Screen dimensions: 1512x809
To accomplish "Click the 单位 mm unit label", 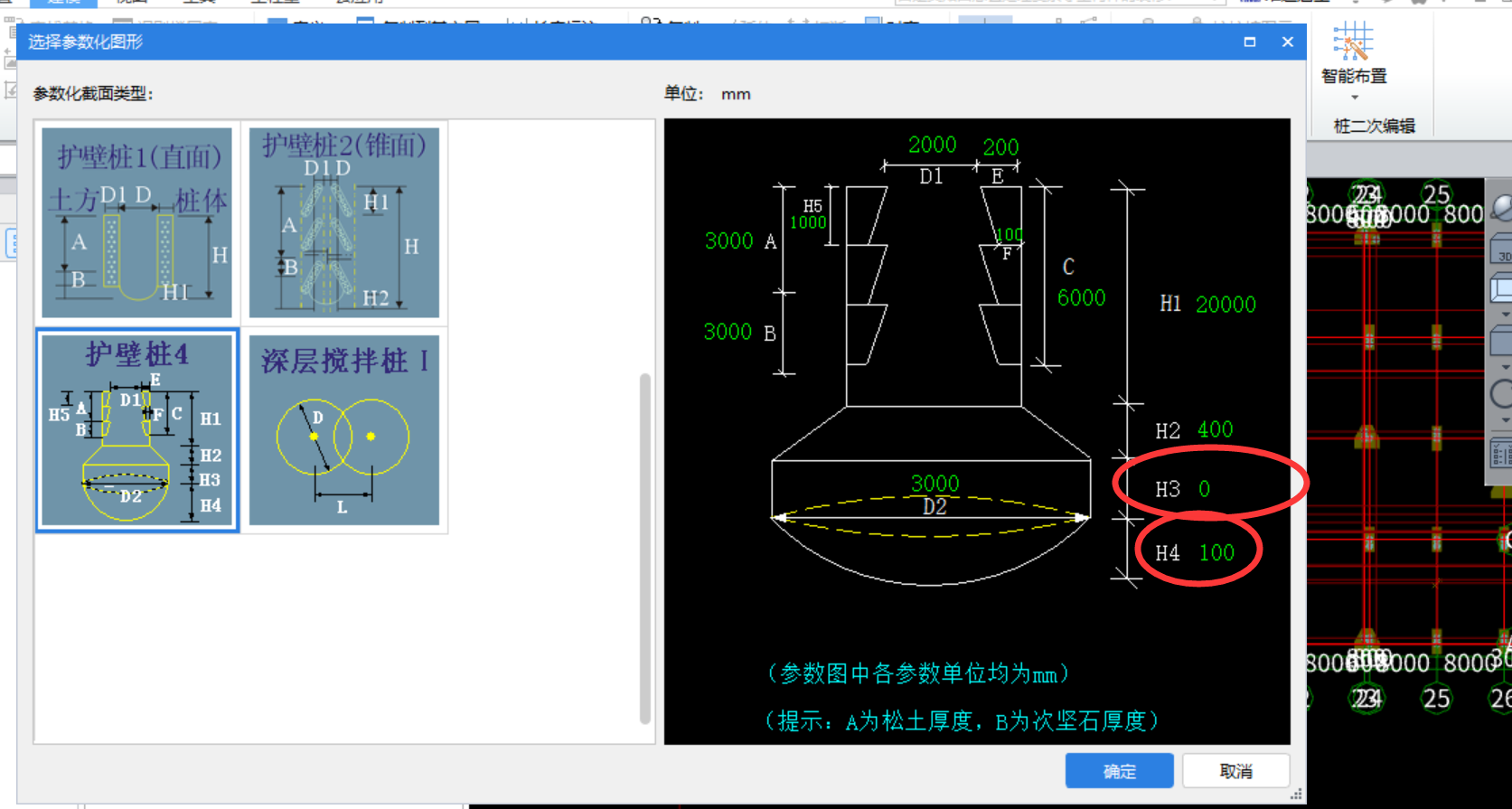I will pyautogui.click(x=708, y=93).
